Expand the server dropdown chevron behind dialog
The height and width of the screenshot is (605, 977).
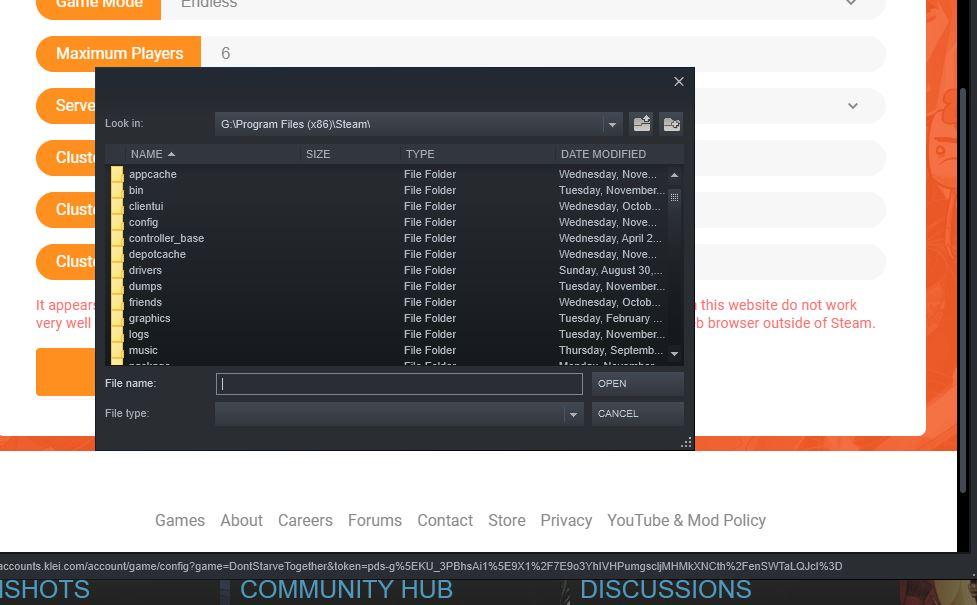852,106
